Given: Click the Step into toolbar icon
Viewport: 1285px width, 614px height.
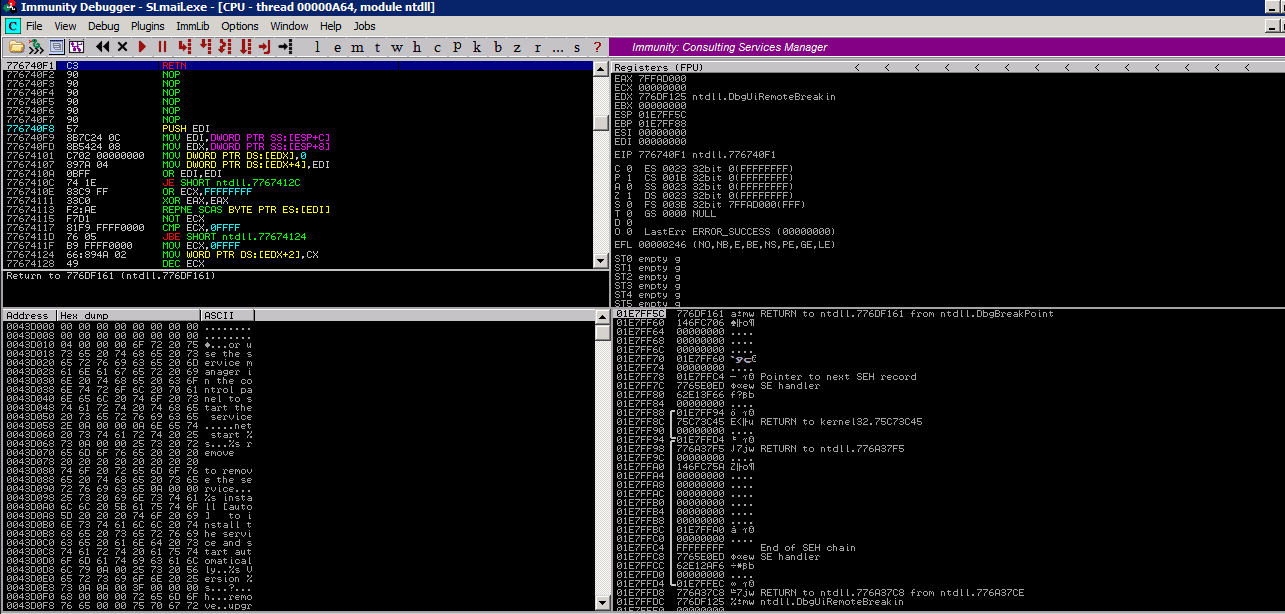Looking at the screenshot, I should pyautogui.click(x=184, y=47).
